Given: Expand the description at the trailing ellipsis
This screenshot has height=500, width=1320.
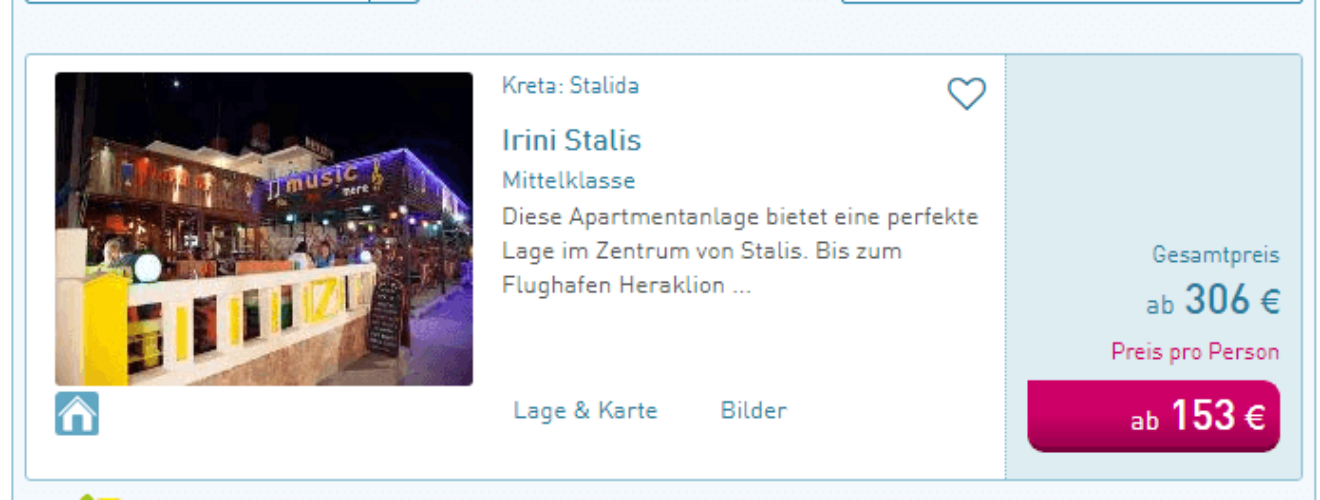Looking at the screenshot, I should 741,286.
